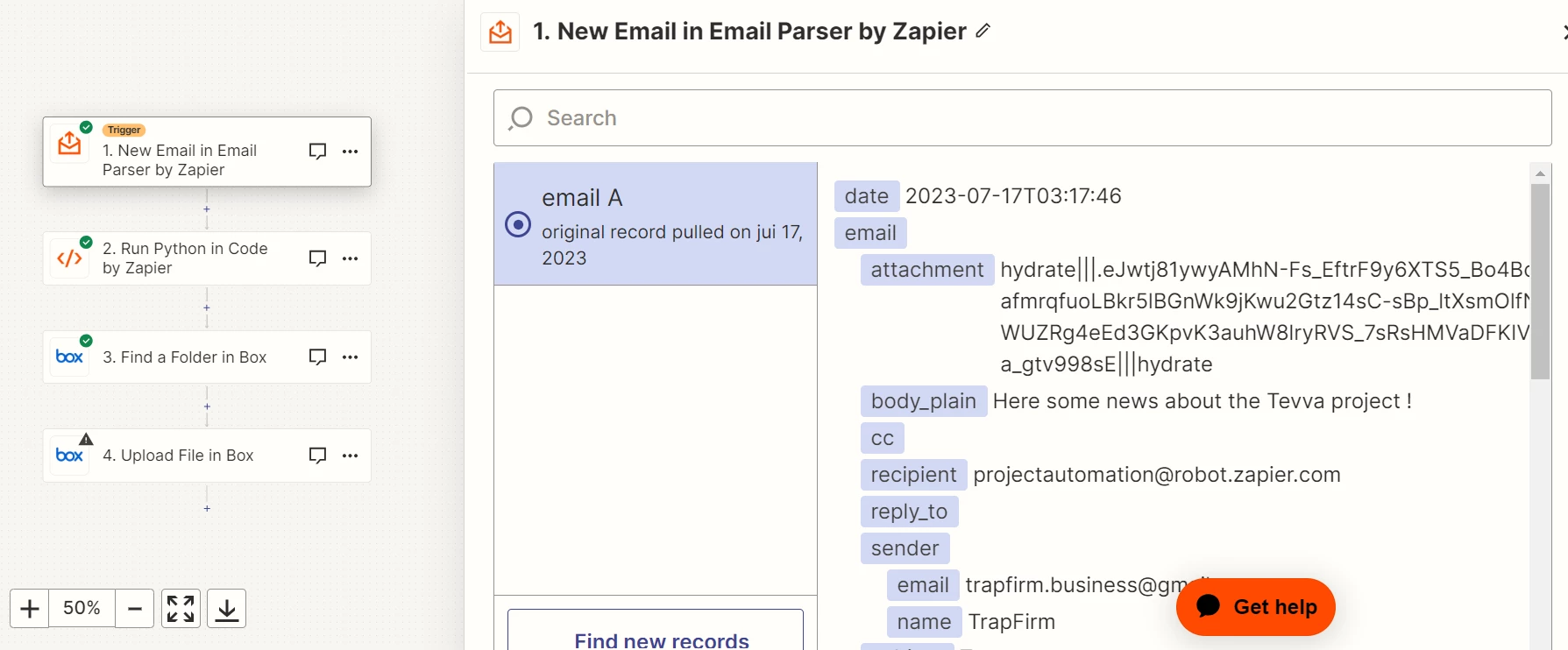Click the attachment field label

pyautogui.click(x=927, y=270)
